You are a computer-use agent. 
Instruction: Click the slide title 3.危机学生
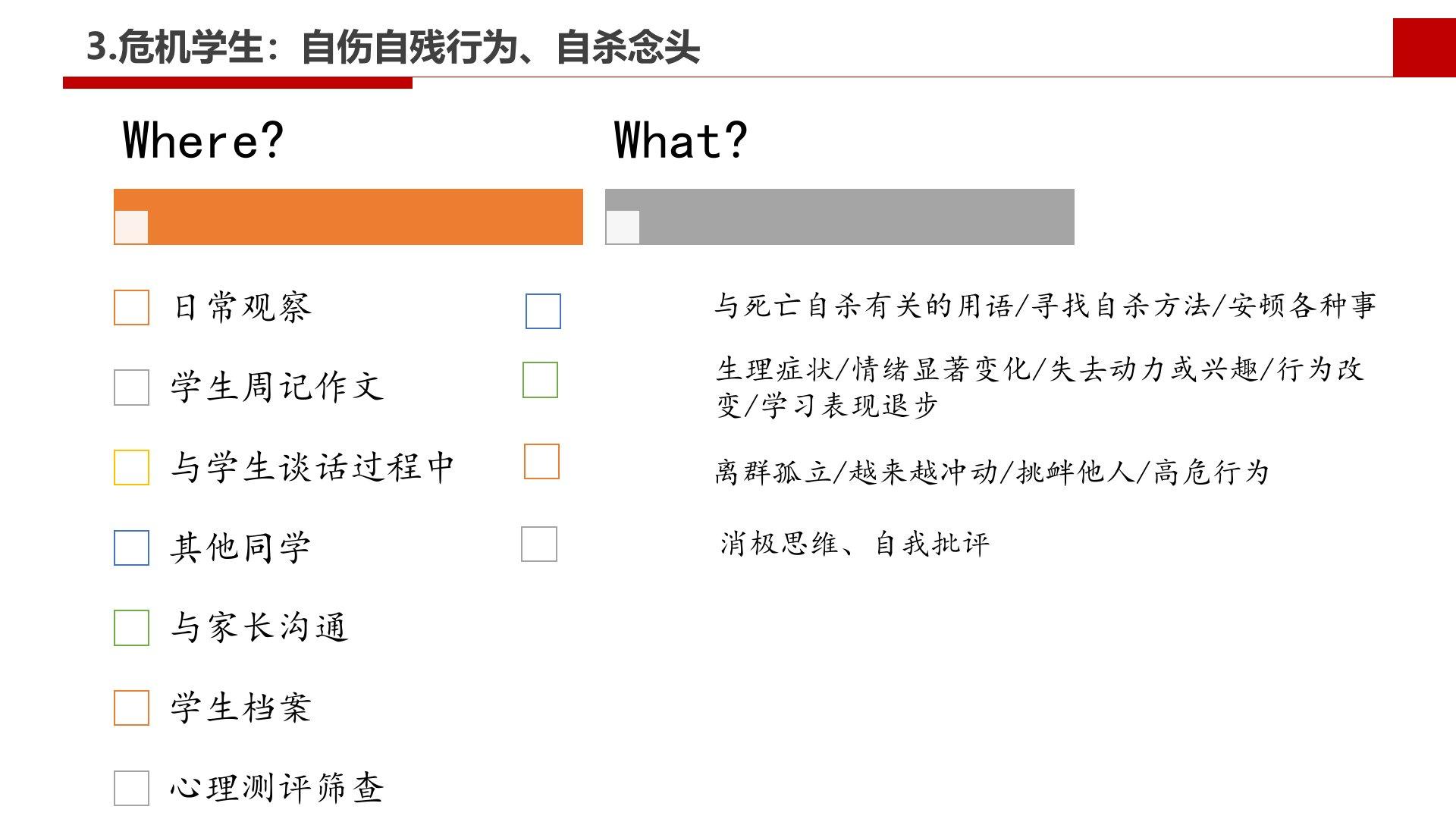coord(393,47)
